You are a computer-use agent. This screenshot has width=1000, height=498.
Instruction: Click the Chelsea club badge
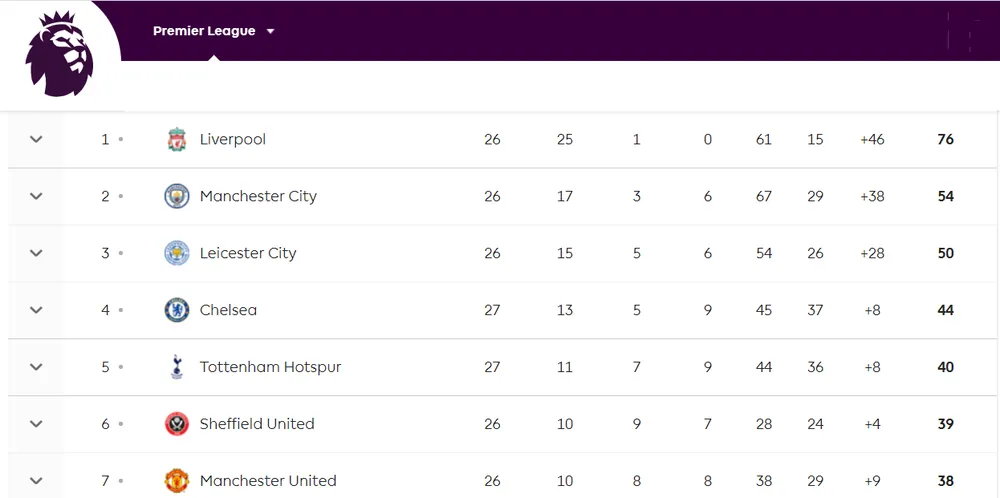[177, 310]
